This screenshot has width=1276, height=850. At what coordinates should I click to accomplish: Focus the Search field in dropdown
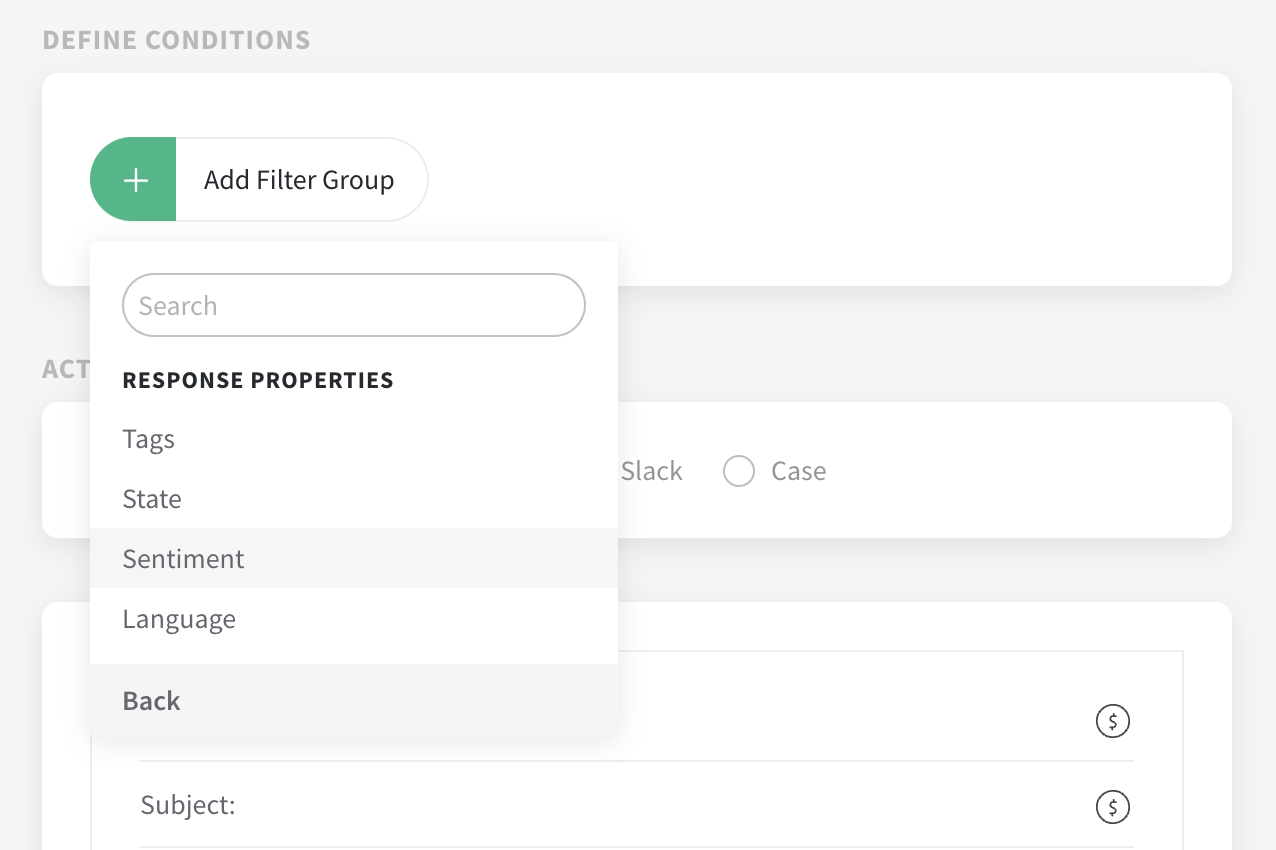pyautogui.click(x=353, y=306)
